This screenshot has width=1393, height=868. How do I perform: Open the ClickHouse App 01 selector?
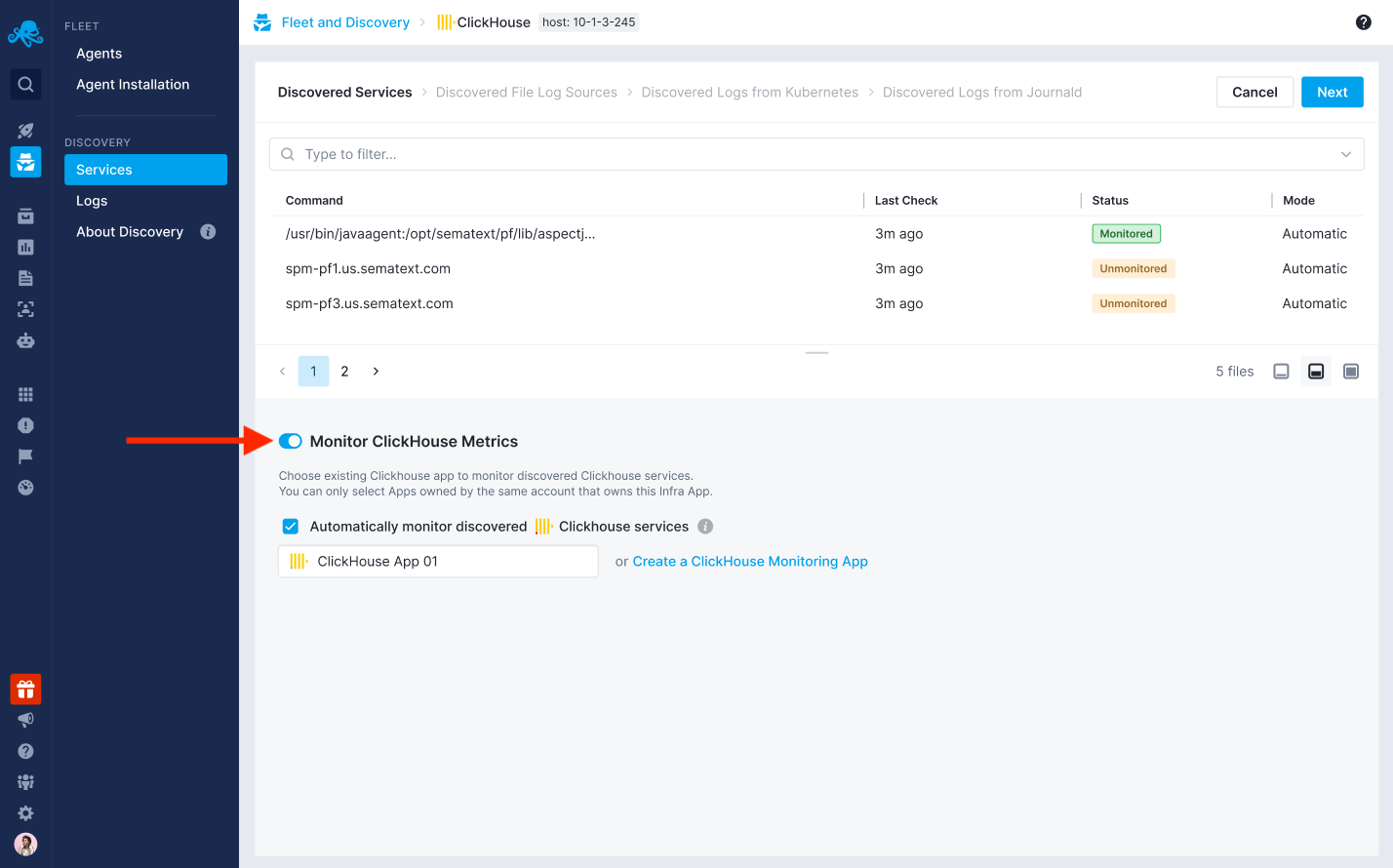point(438,562)
